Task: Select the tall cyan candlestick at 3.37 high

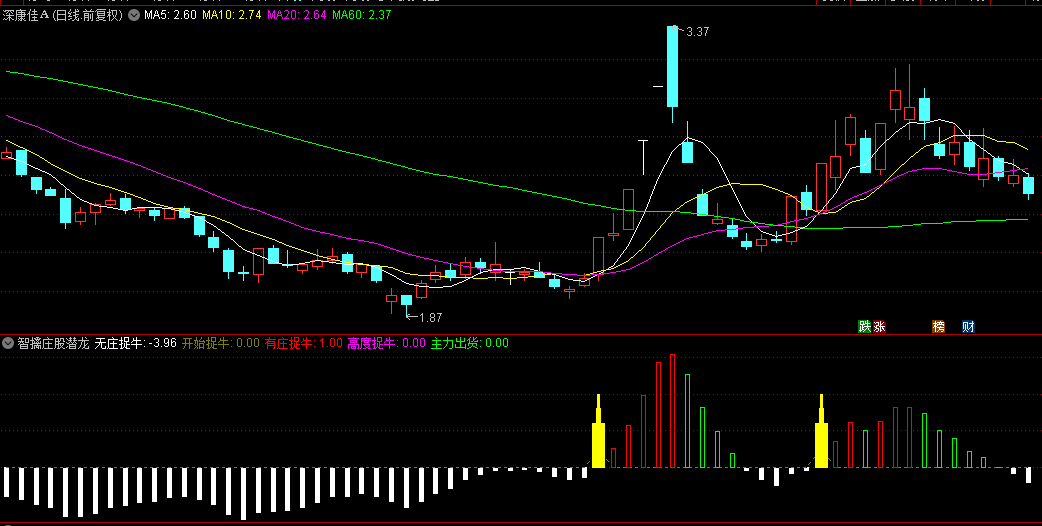Action: [673, 66]
